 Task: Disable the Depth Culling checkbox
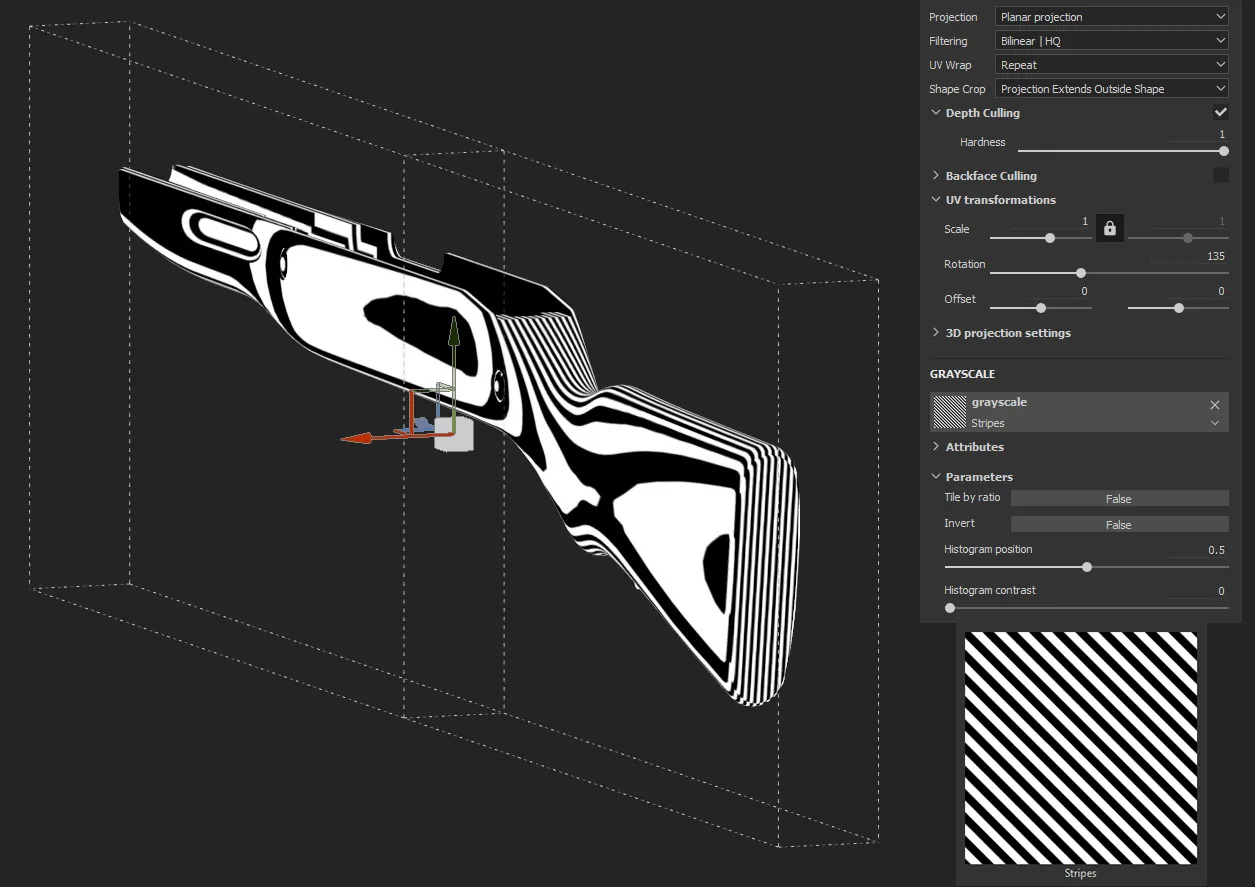click(1220, 113)
